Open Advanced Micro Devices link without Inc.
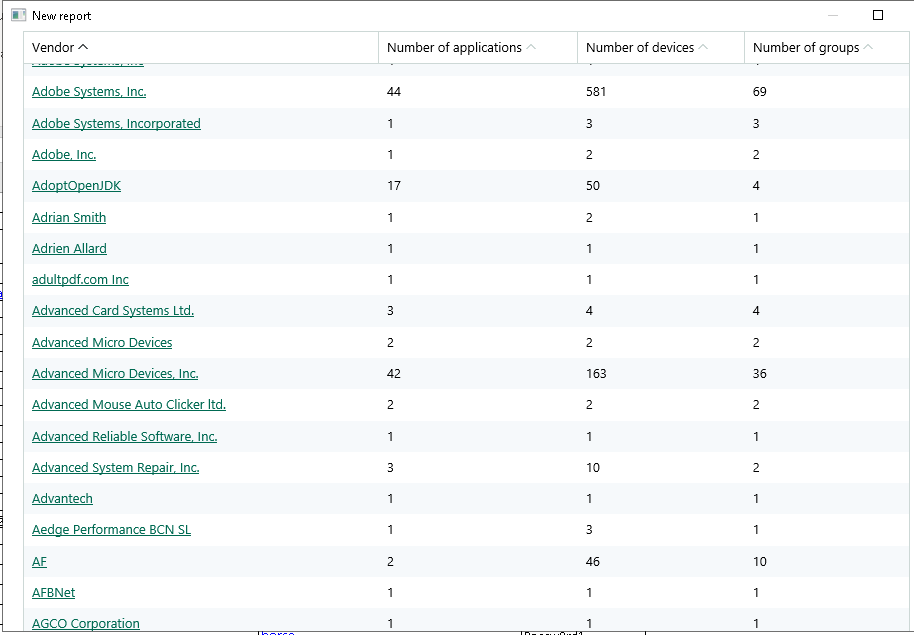 pos(102,342)
